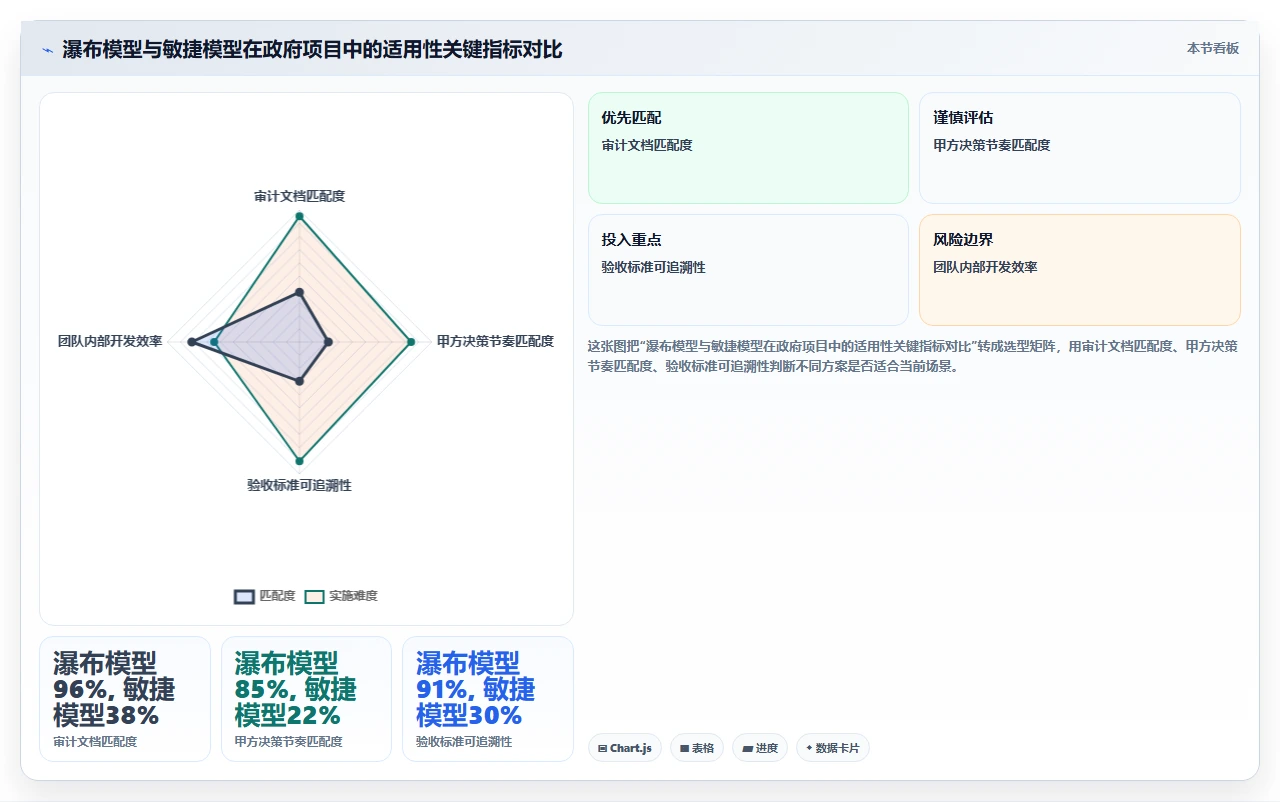This screenshot has height=802, width=1280.
Task: Click the Chart.js tag text
Action: (x=631, y=748)
